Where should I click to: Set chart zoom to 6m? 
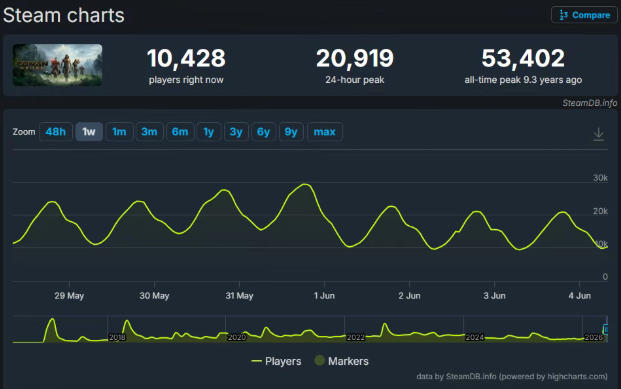[180, 132]
